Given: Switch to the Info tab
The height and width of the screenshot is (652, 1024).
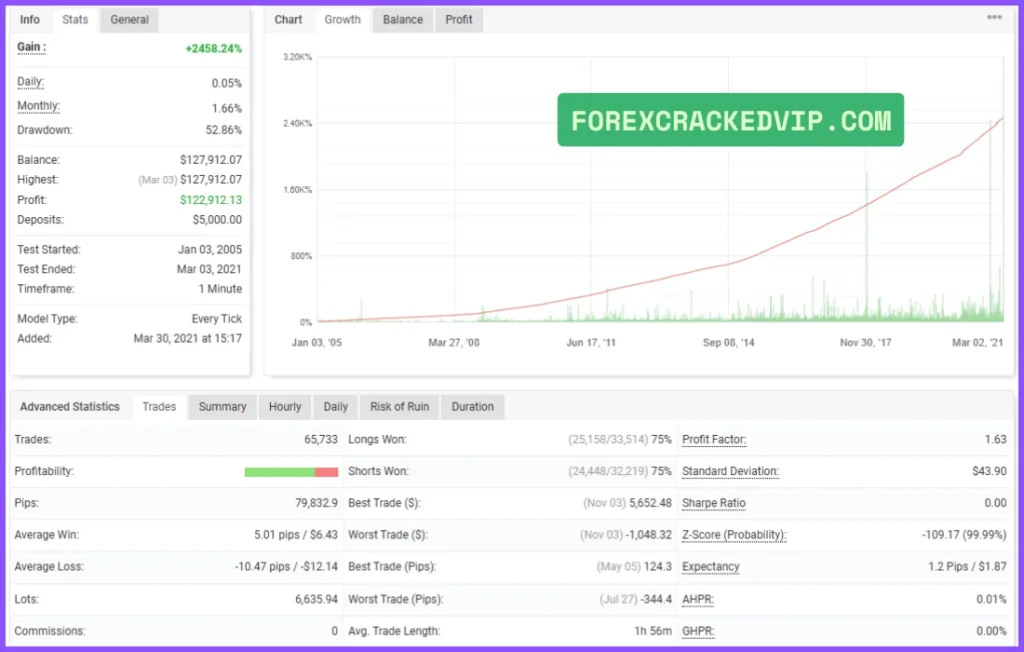Looking at the screenshot, I should pyautogui.click(x=30, y=20).
